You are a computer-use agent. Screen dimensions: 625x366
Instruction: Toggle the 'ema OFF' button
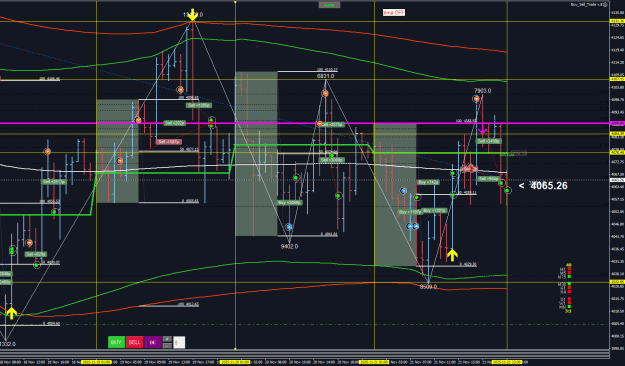[394, 13]
